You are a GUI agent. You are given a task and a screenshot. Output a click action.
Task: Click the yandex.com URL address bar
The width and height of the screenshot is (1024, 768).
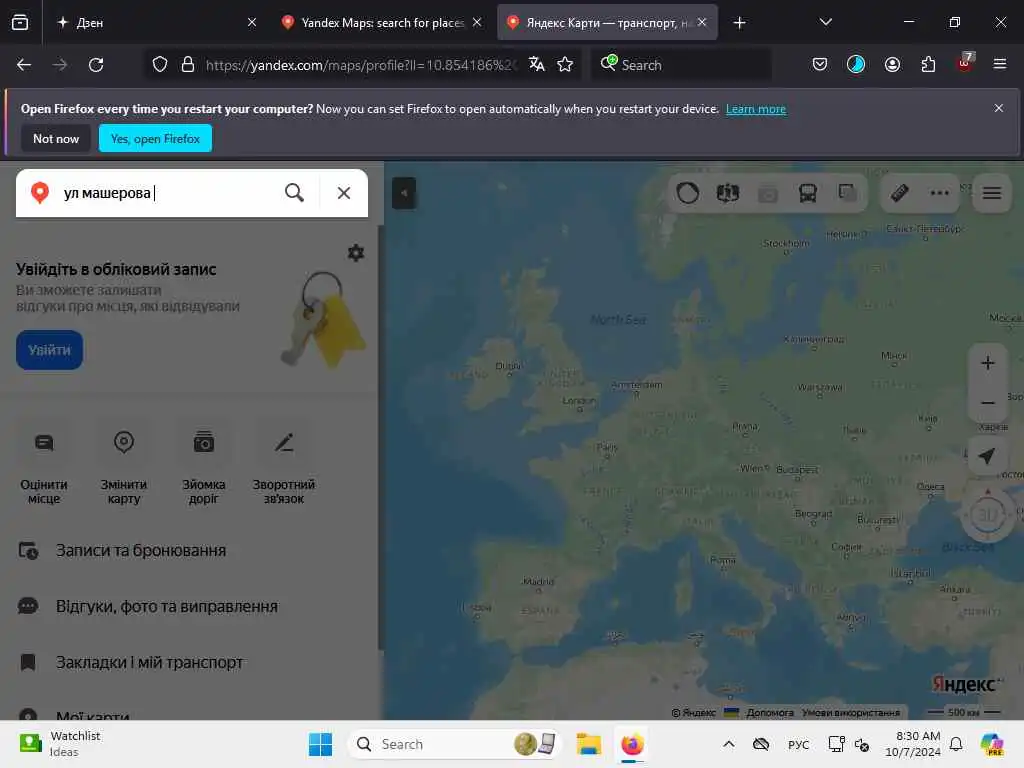pos(361,65)
